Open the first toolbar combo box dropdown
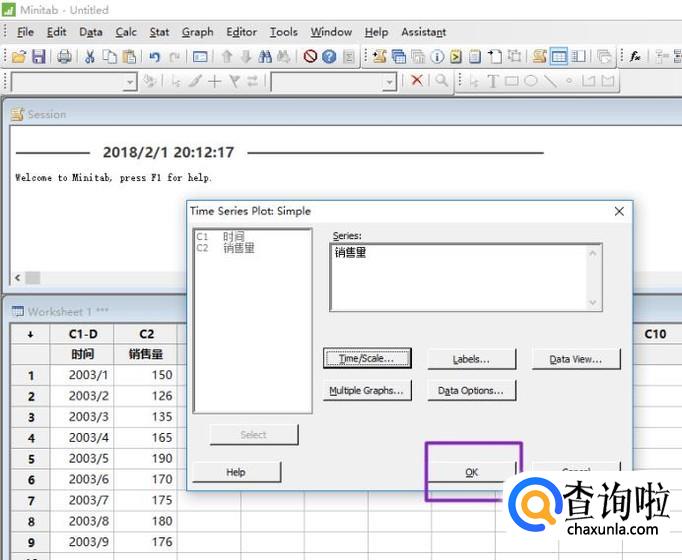Screen dimensions: 682x560 coord(129,82)
